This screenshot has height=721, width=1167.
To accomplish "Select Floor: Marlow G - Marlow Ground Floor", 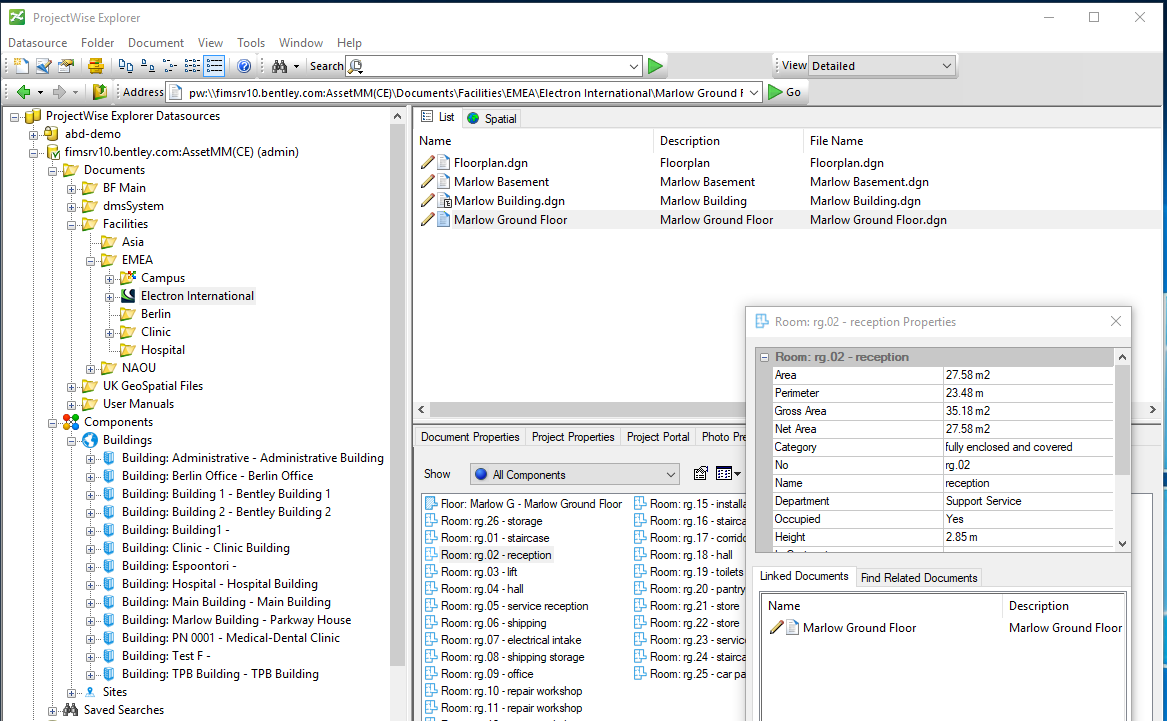I will (531, 504).
